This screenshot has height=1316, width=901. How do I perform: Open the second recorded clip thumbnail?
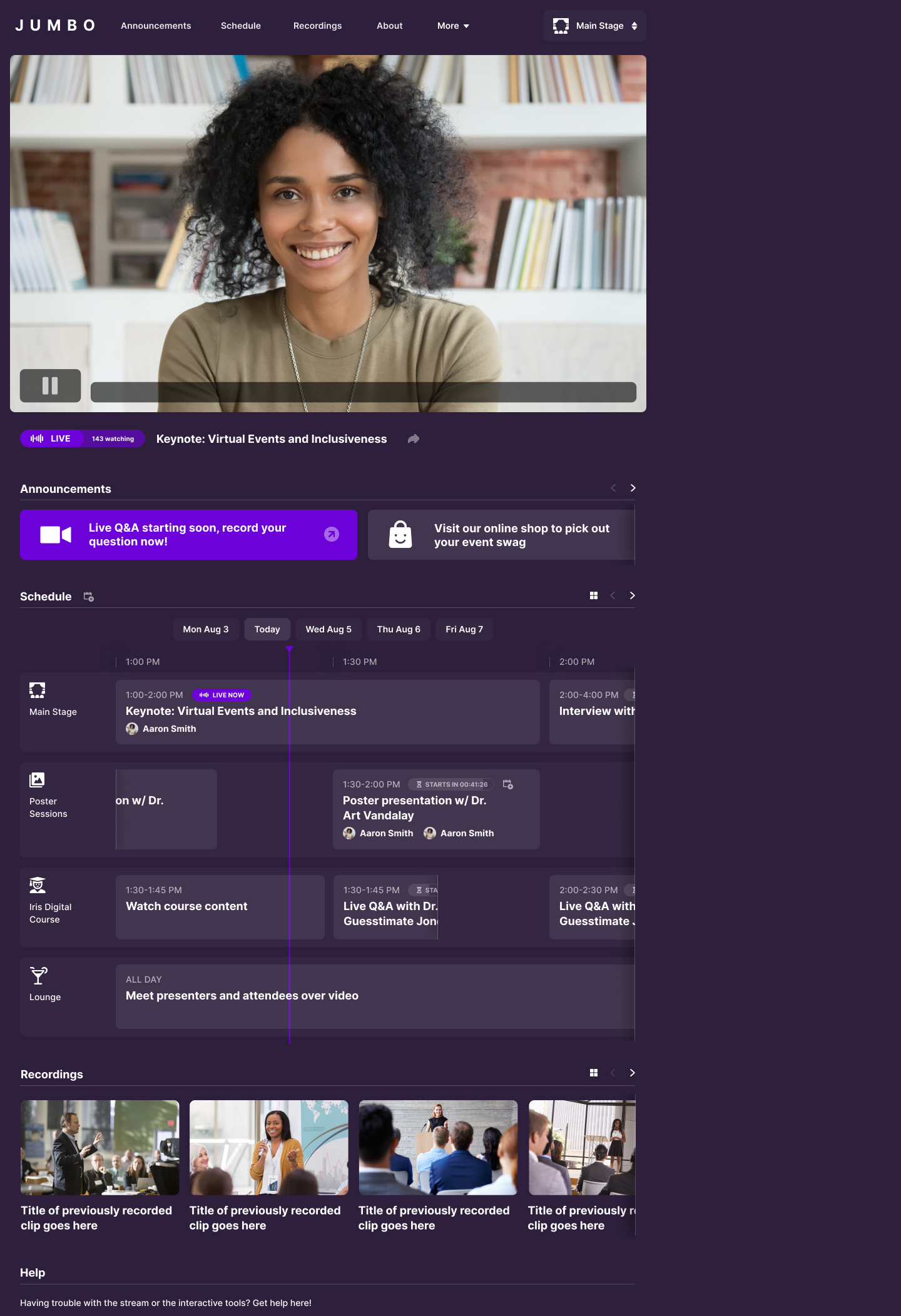269,1147
